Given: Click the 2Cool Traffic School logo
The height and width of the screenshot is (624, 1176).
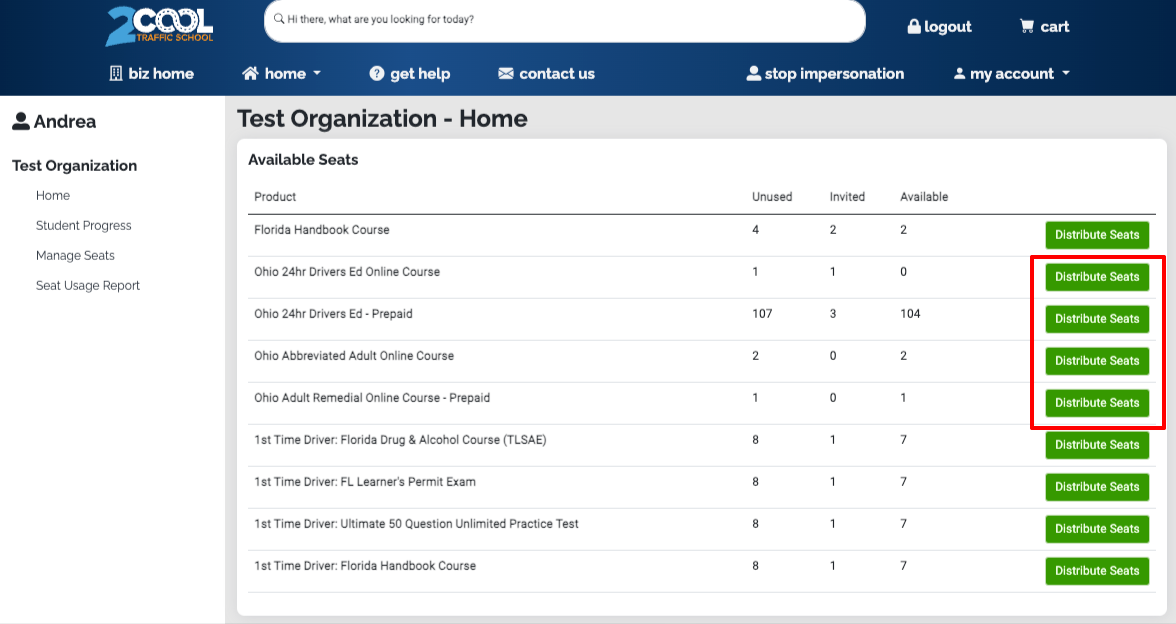Looking at the screenshot, I should pyautogui.click(x=160, y=26).
